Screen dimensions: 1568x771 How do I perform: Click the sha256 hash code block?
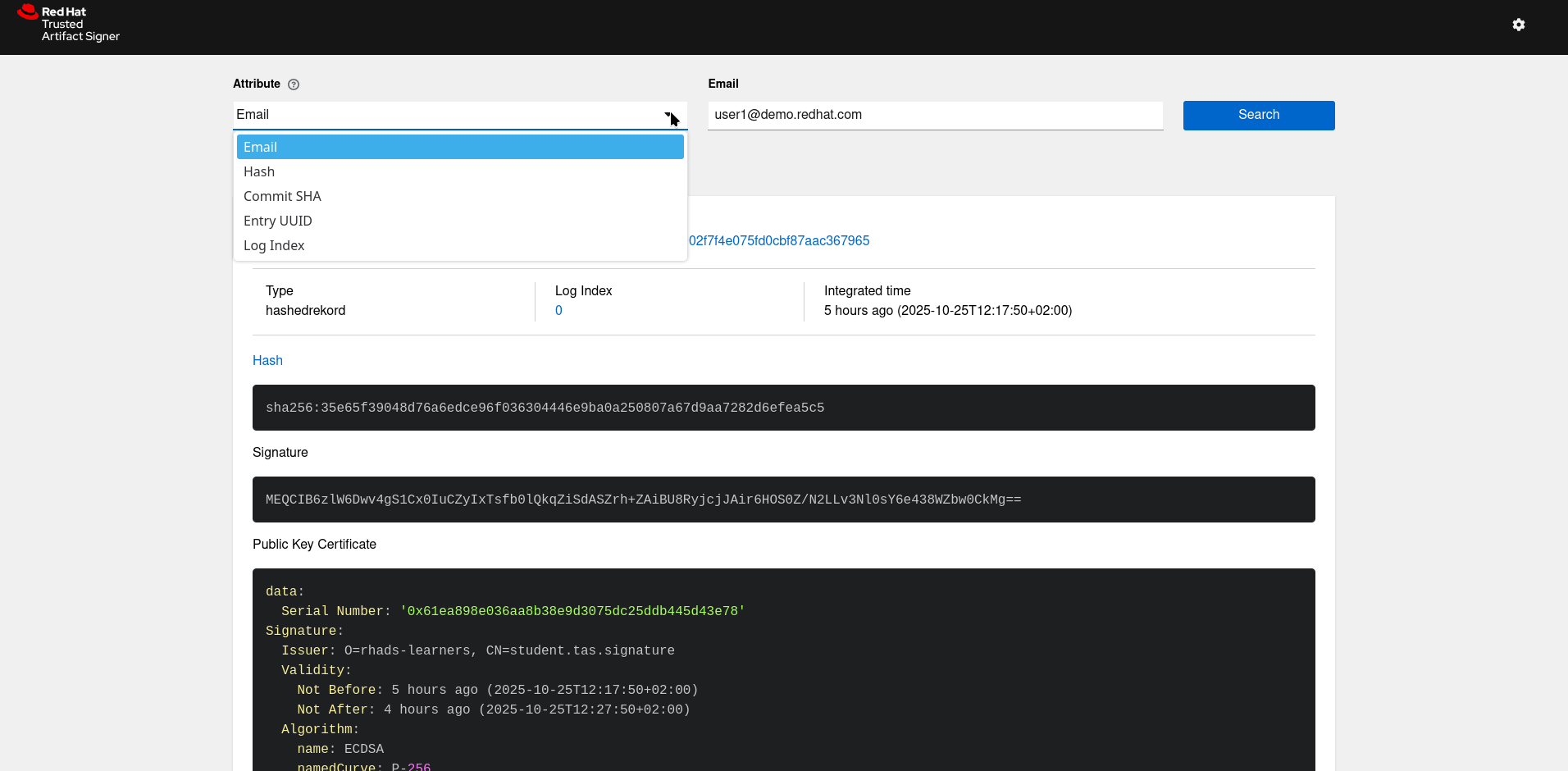tap(782, 408)
